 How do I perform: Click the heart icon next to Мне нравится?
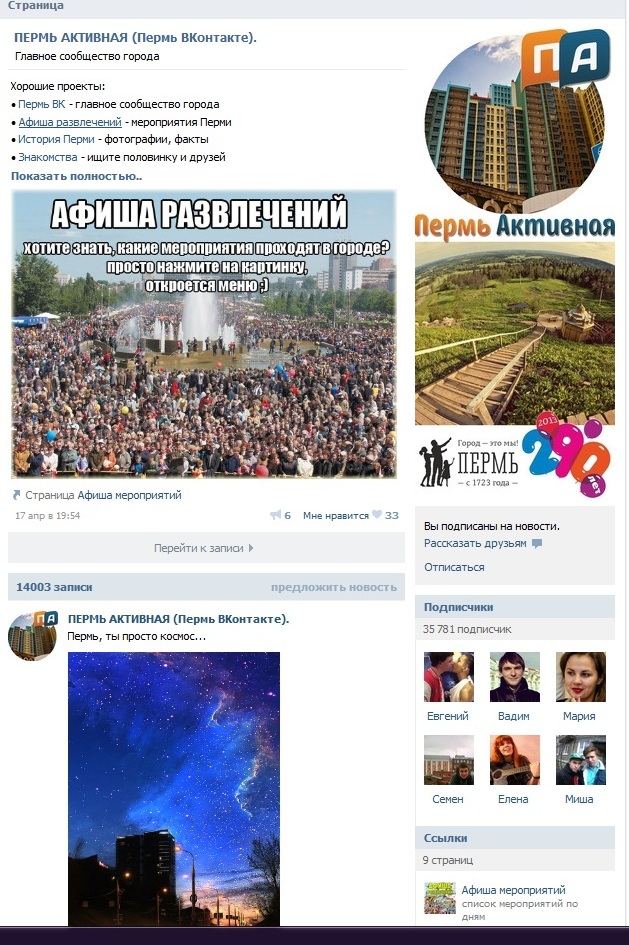pos(377,515)
